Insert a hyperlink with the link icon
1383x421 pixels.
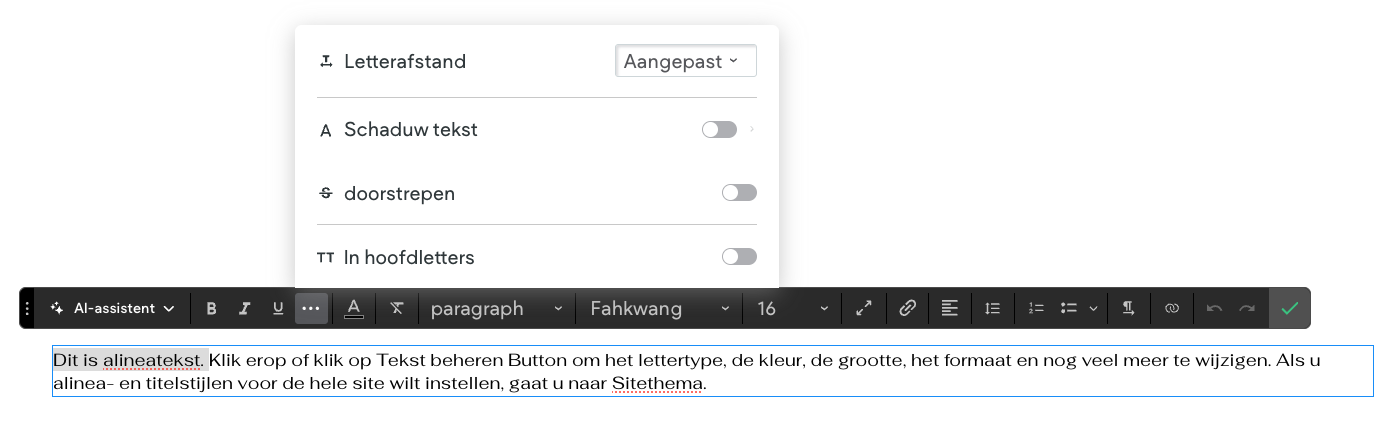click(907, 309)
